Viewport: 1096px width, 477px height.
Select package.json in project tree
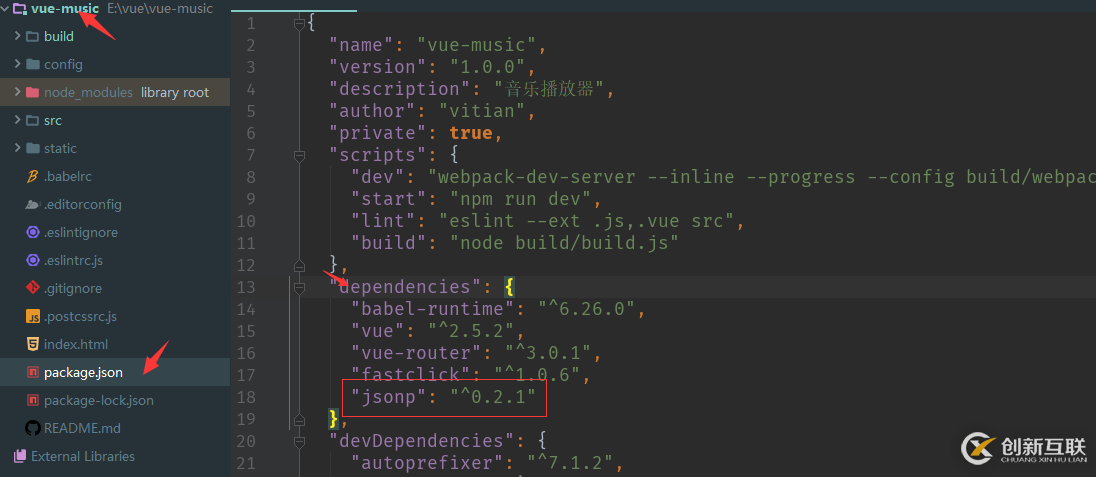pyautogui.click(x=83, y=373)
